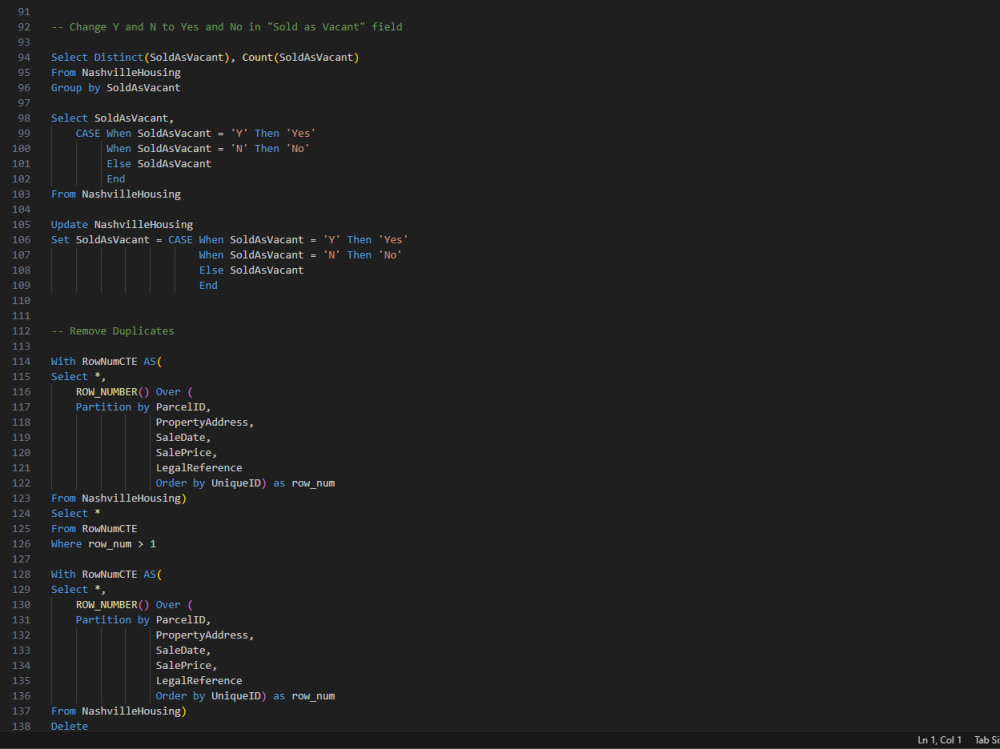Click 'From NashvilleHousing' on line 95

115,73
